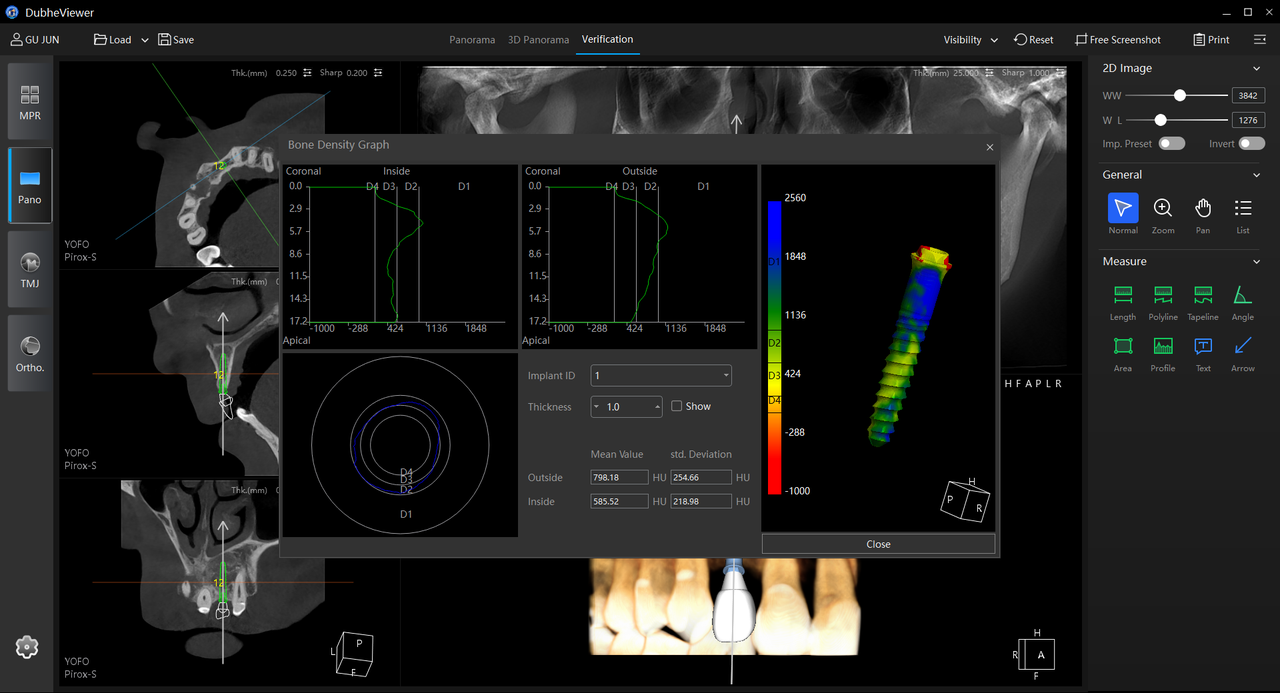Select the Area measure tool

(1123, 346)
